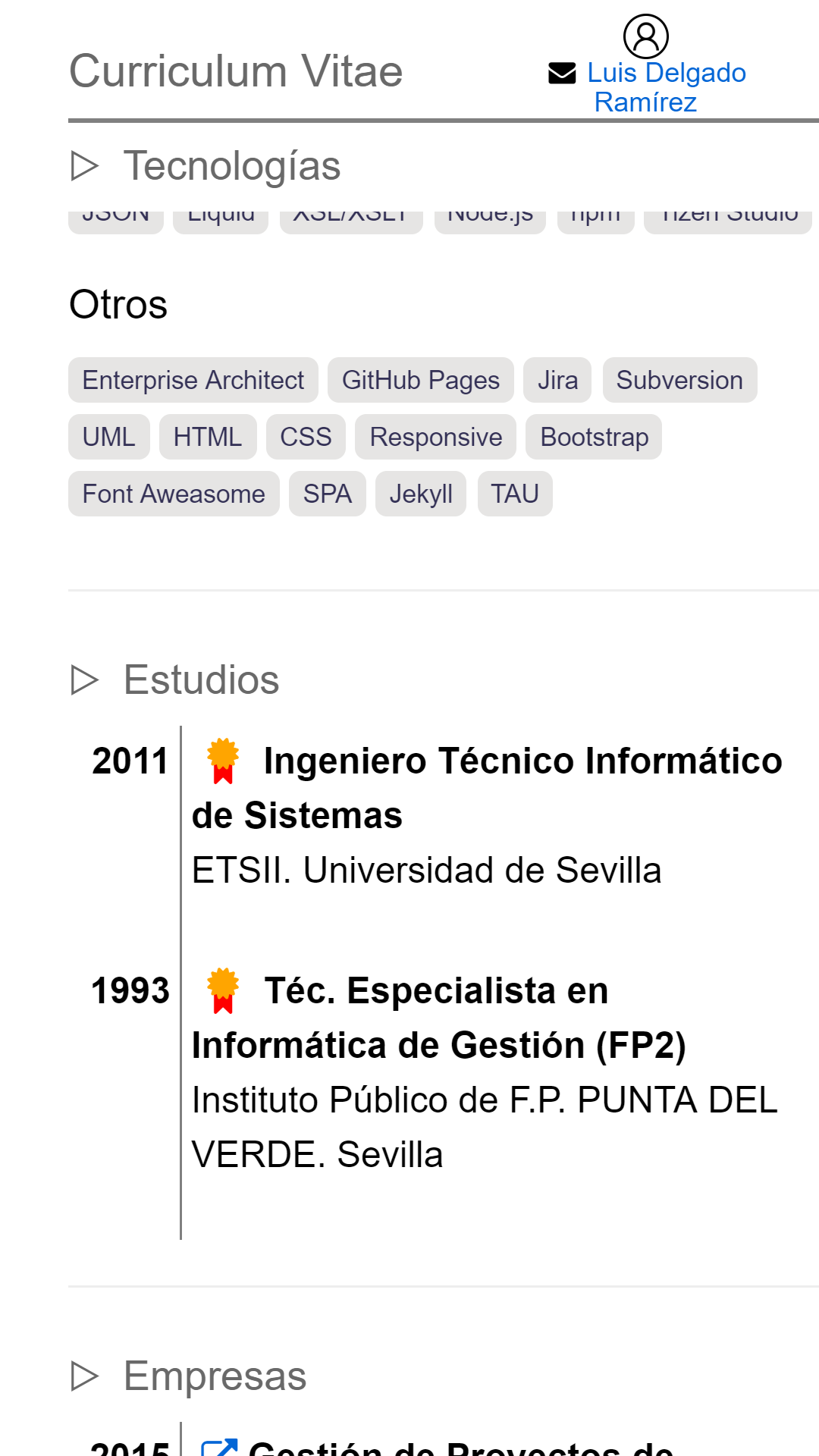Expand the Empresas section triangle

(85, 1376)
